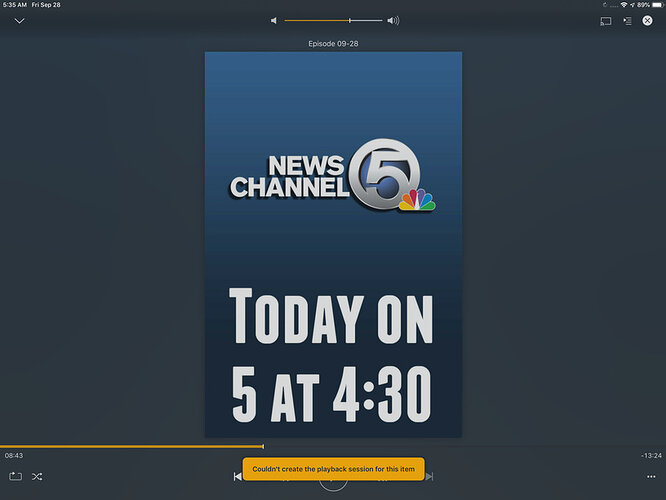The image size is (666, 500).
Task: Tap the battery indicator in status bar
Action: pyautogui.click(x=658, y=5)
